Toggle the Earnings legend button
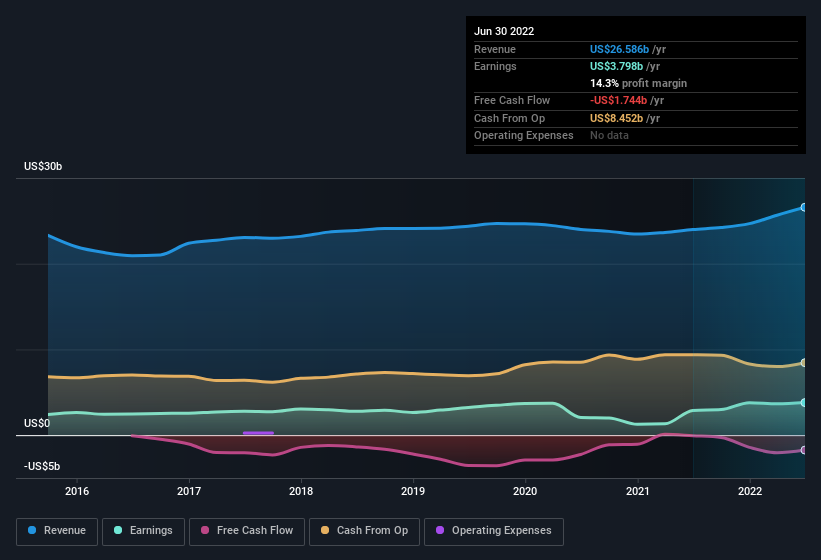Viewport: 821px width, 560px height. click(143, 531)
